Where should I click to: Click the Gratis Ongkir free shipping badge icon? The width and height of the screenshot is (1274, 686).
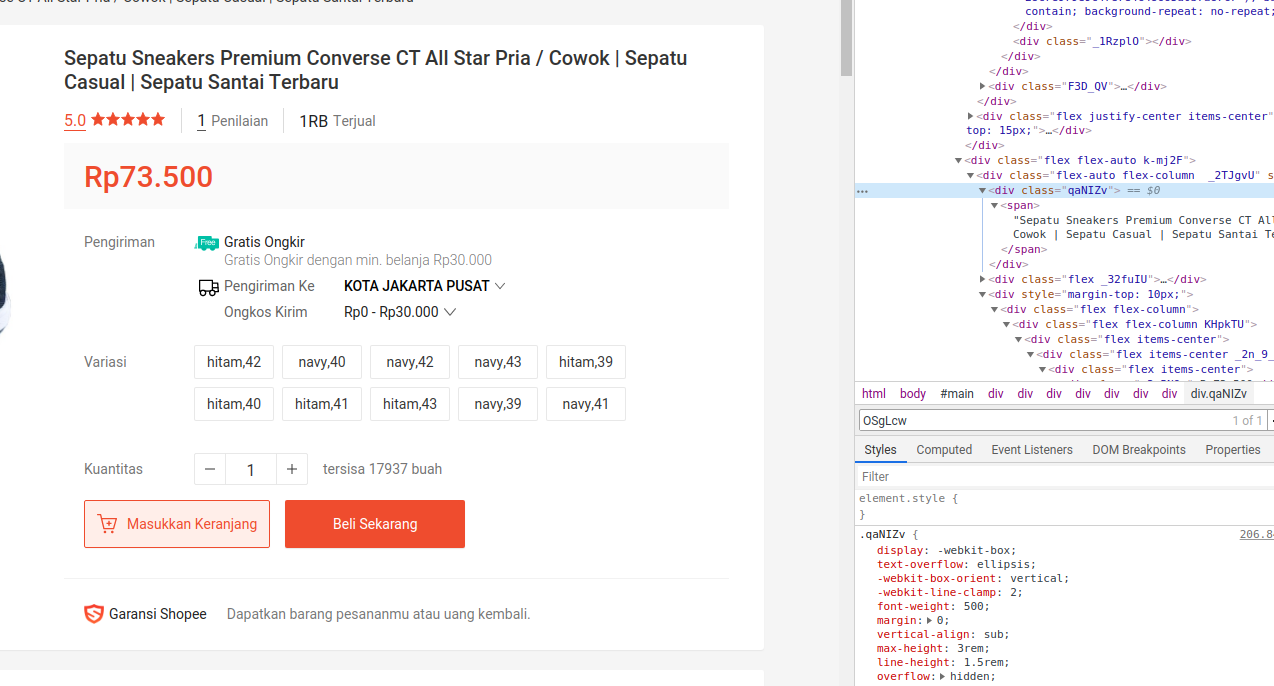[x=207, y=242]
